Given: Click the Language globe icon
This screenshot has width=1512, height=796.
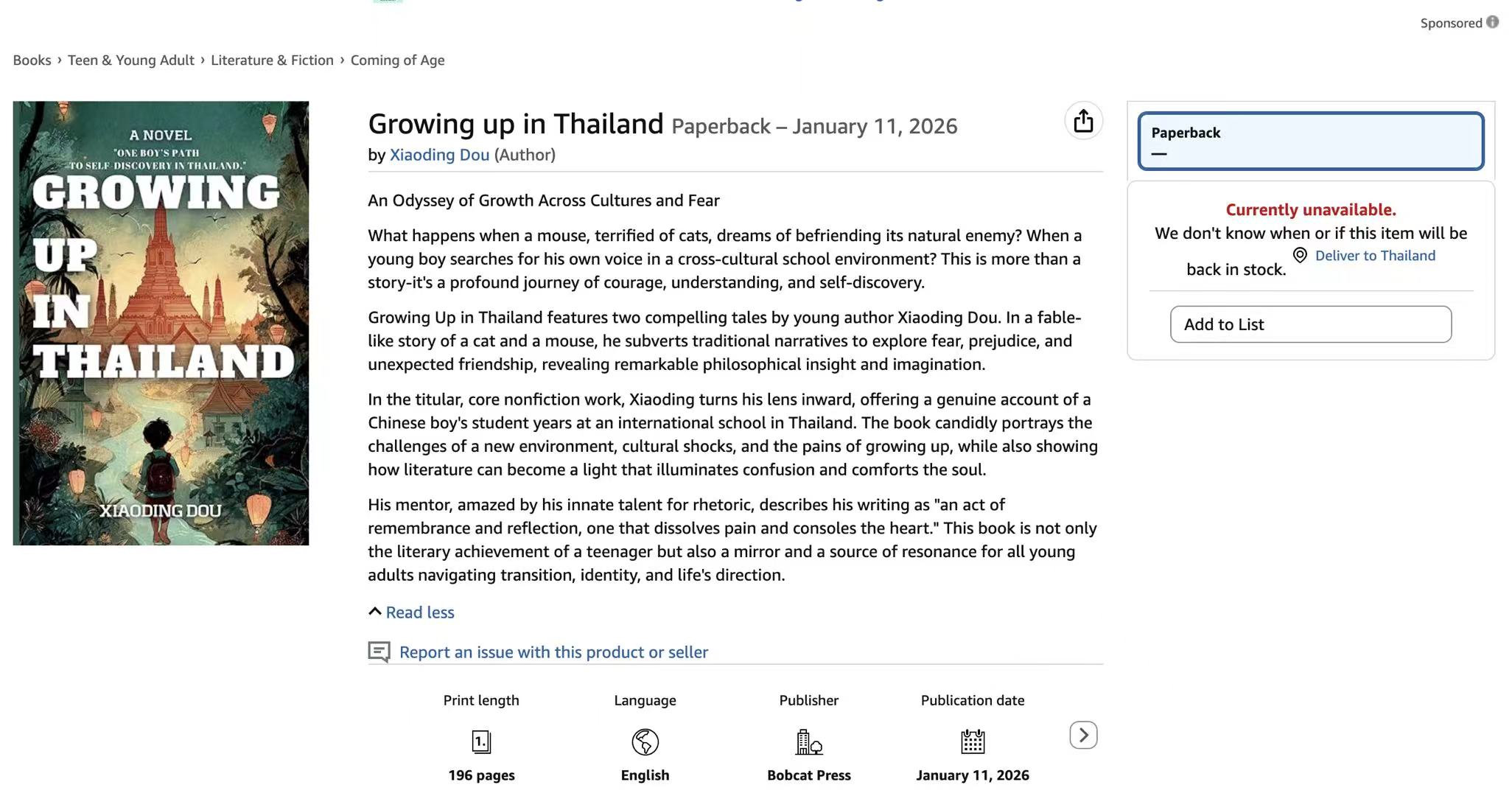Looking at the screenshot, I should [x=645, y=741].
